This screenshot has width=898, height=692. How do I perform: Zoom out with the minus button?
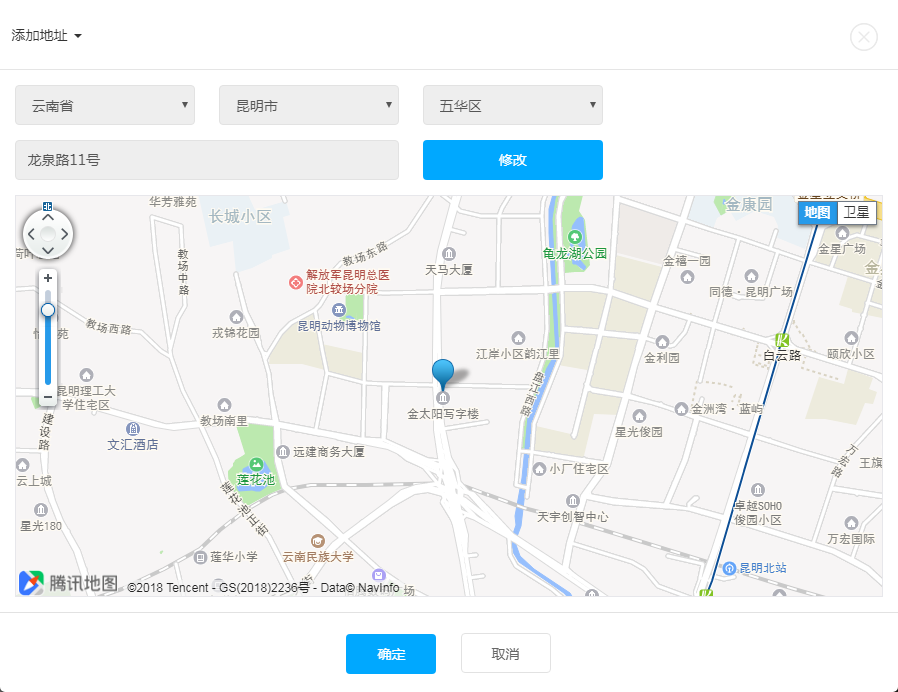click(x=48, y=397)
